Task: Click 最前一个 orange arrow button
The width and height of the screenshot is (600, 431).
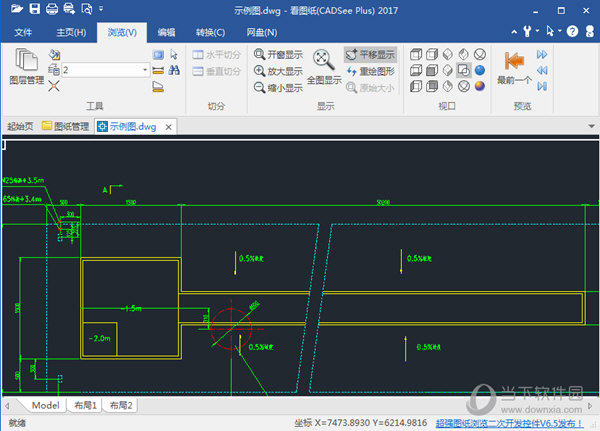Action: click(514, 67)
